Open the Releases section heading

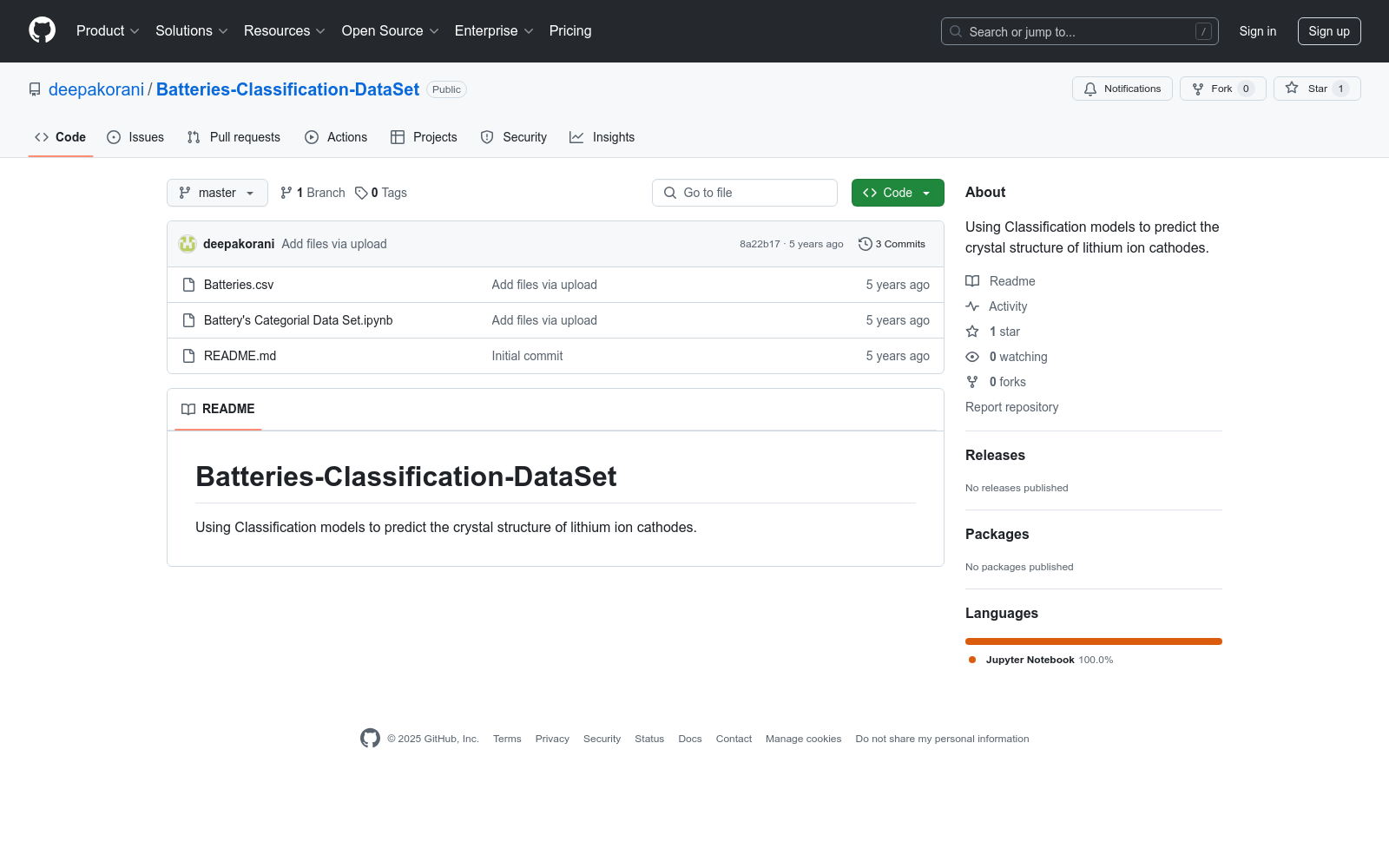995,456
